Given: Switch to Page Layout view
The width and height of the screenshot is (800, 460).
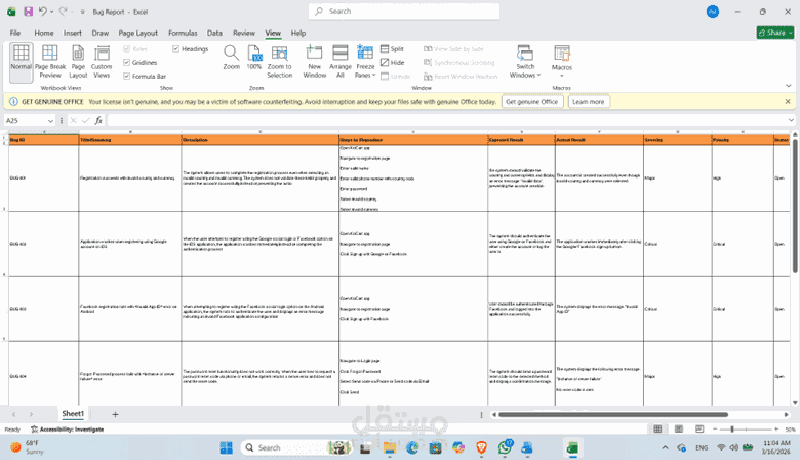Looking at the screenshot, I should pyautogui.click(x=78, y=62).
